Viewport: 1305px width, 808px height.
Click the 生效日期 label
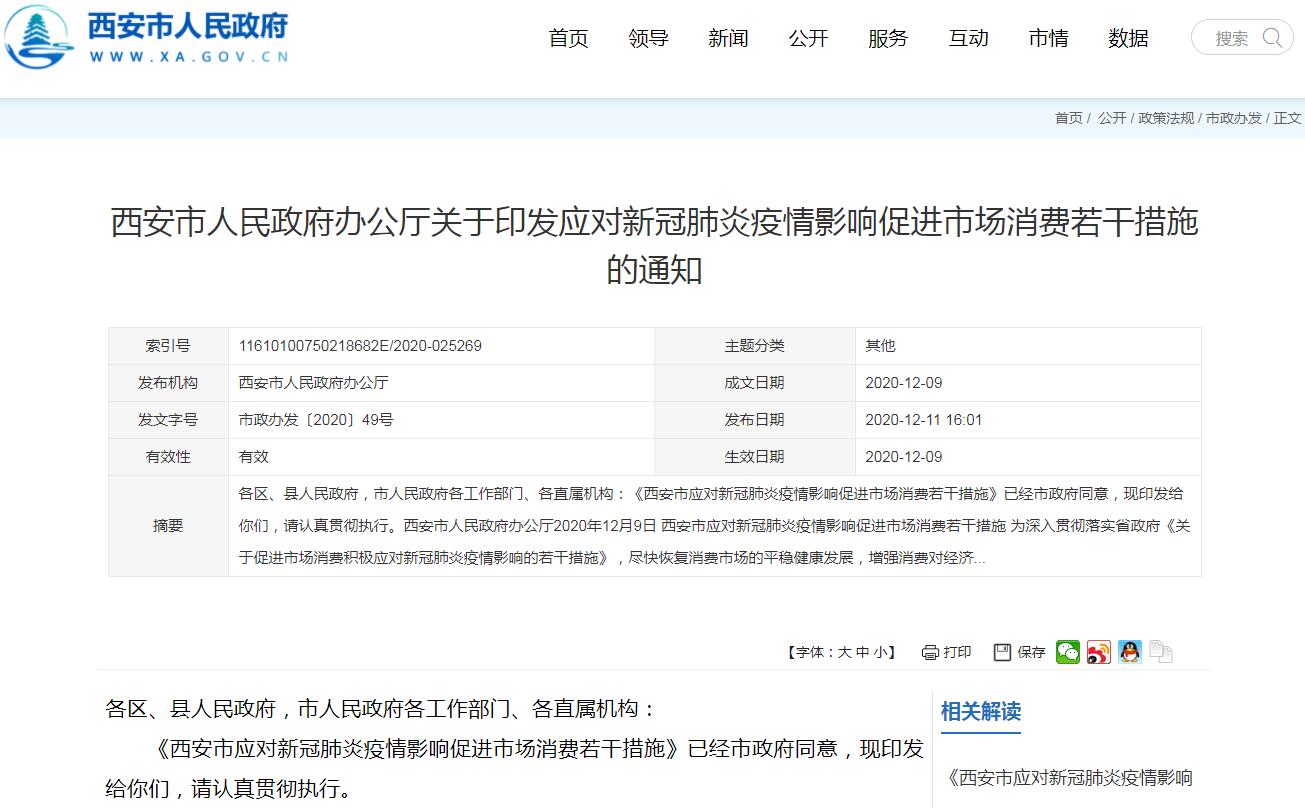754,457
